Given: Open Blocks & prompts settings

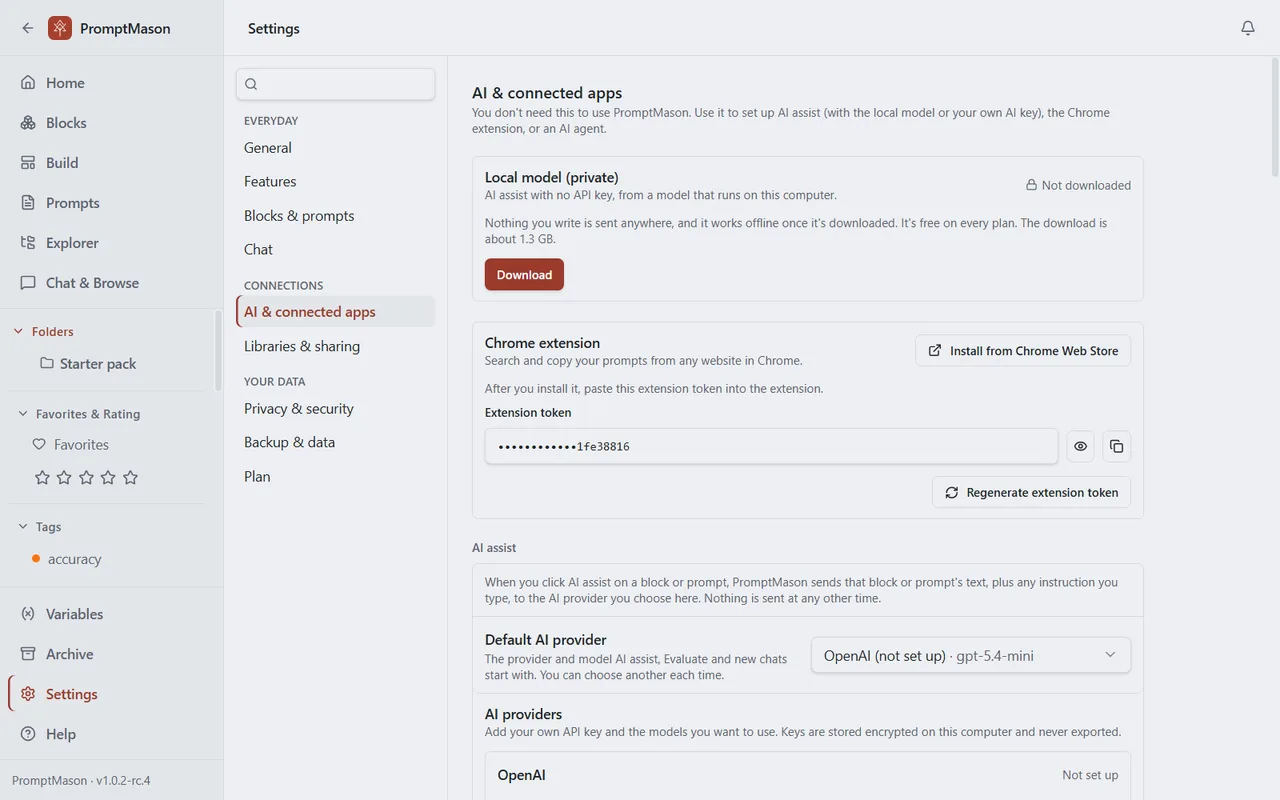Looking at the screenshot, I should point(335,216).
